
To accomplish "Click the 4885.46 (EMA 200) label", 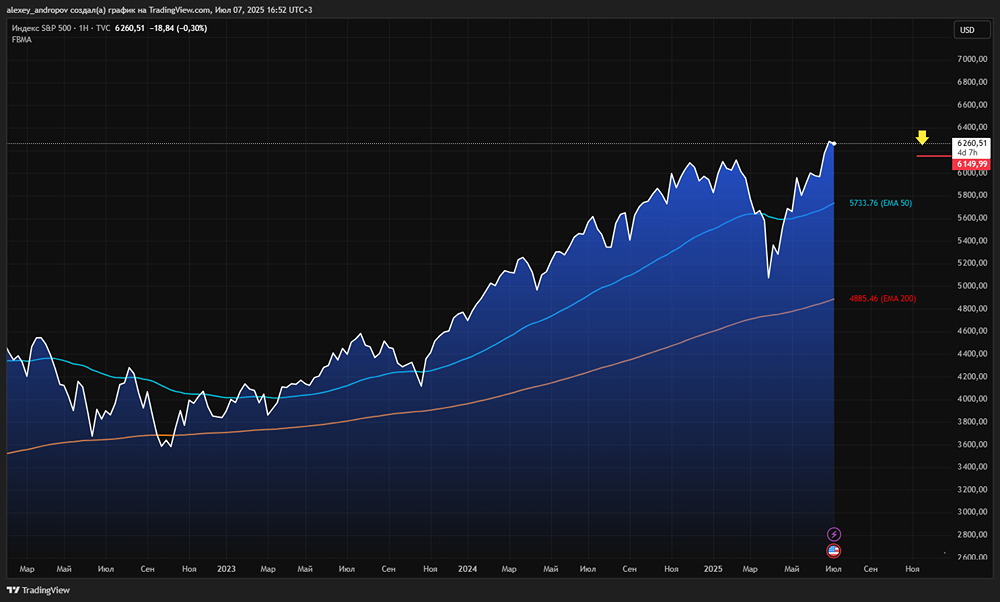I will tap(883, 298).
